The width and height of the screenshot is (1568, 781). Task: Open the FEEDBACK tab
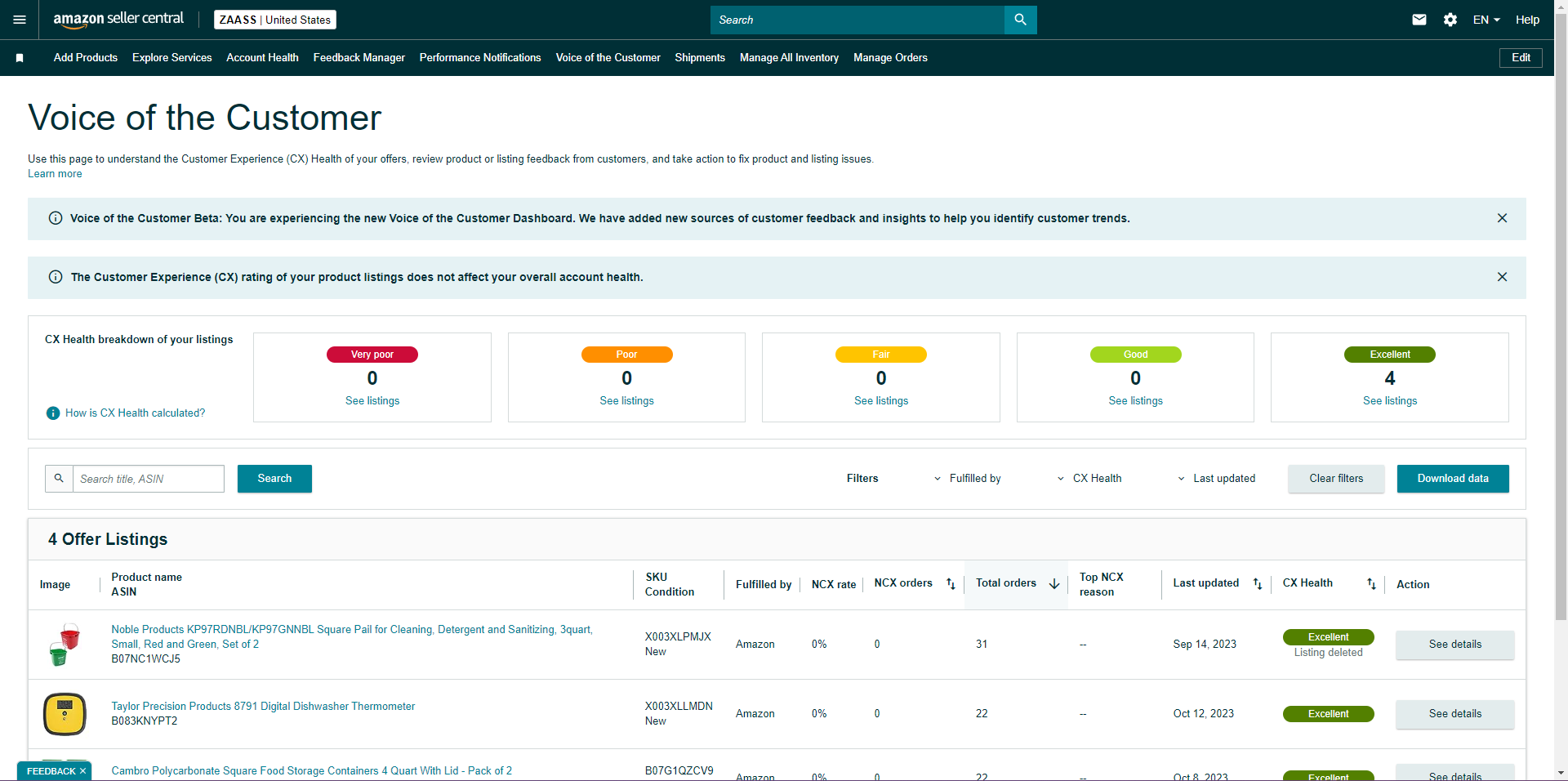pyautogui.click(x=51, y=771)
